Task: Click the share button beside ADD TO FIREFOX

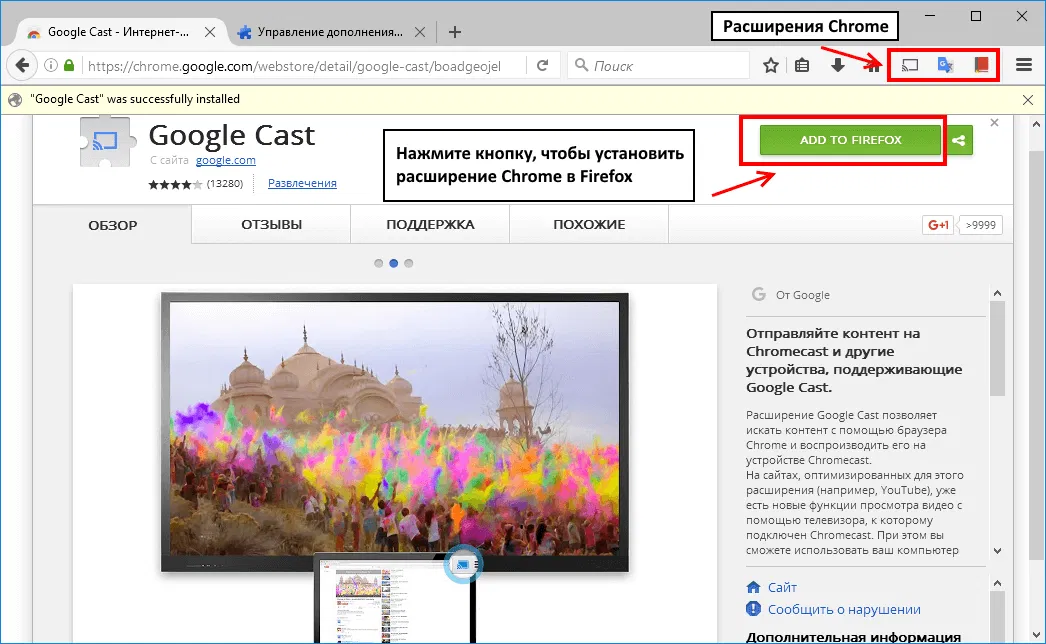Action: [x=959, y=140]
